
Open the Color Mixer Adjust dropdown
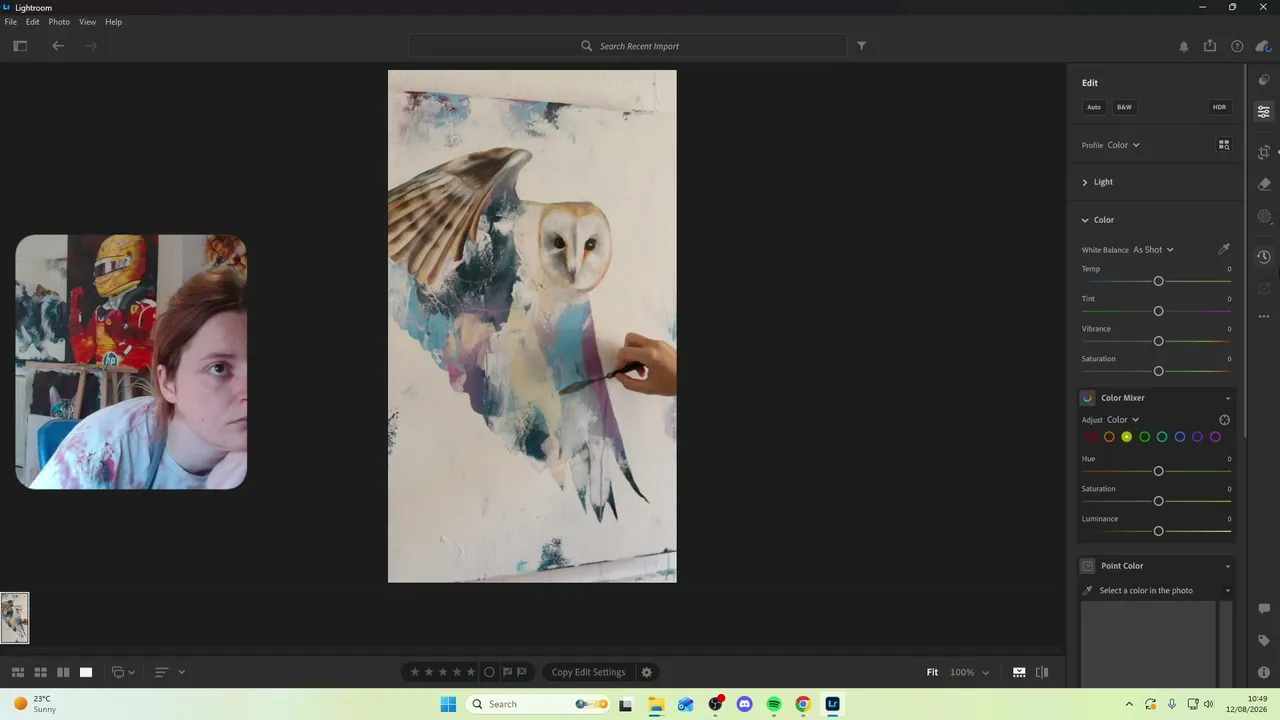pyautogui.click(x=1123, y=420)
